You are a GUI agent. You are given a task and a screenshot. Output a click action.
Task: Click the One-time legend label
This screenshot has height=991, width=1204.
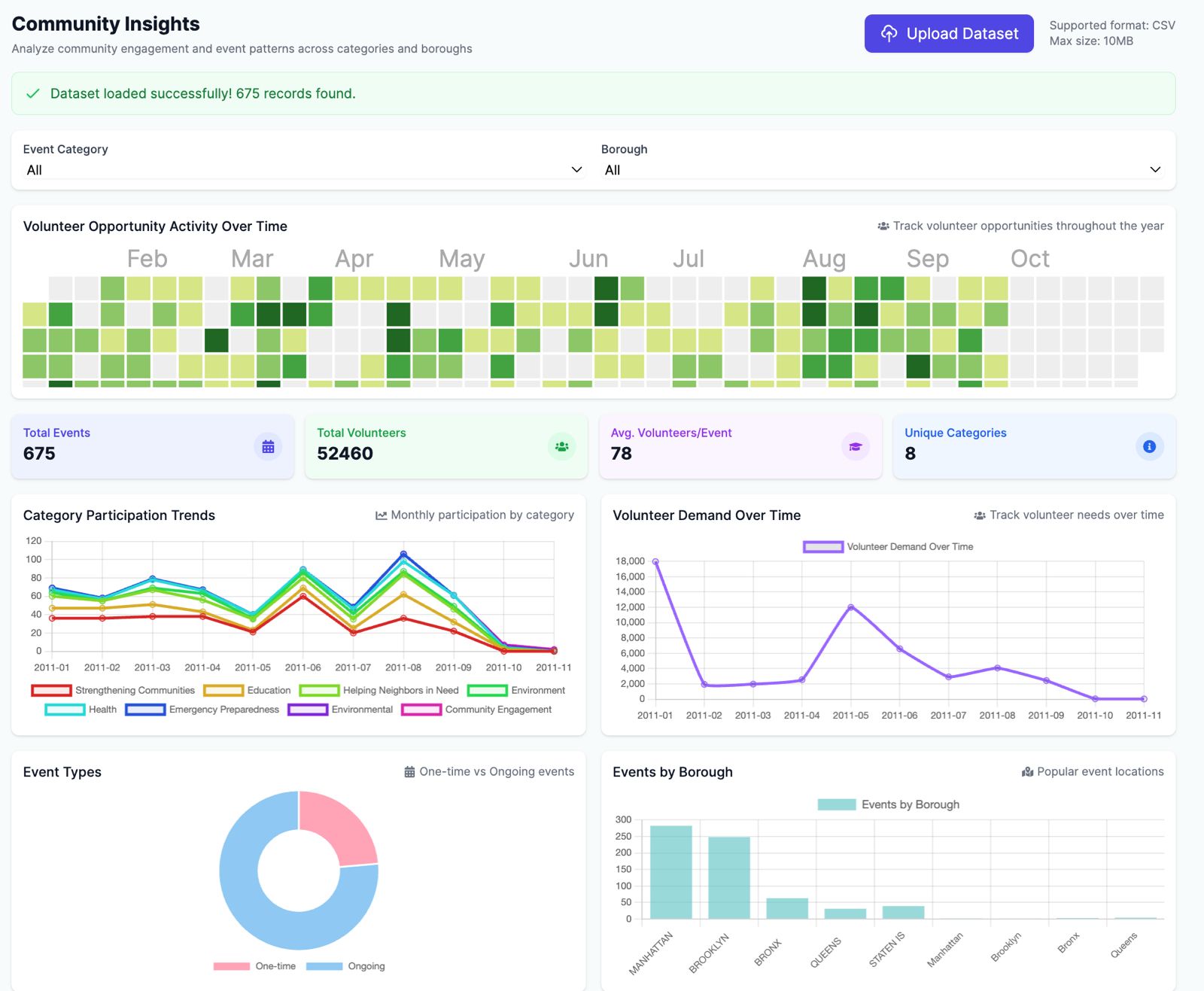(x=275, y=966)
